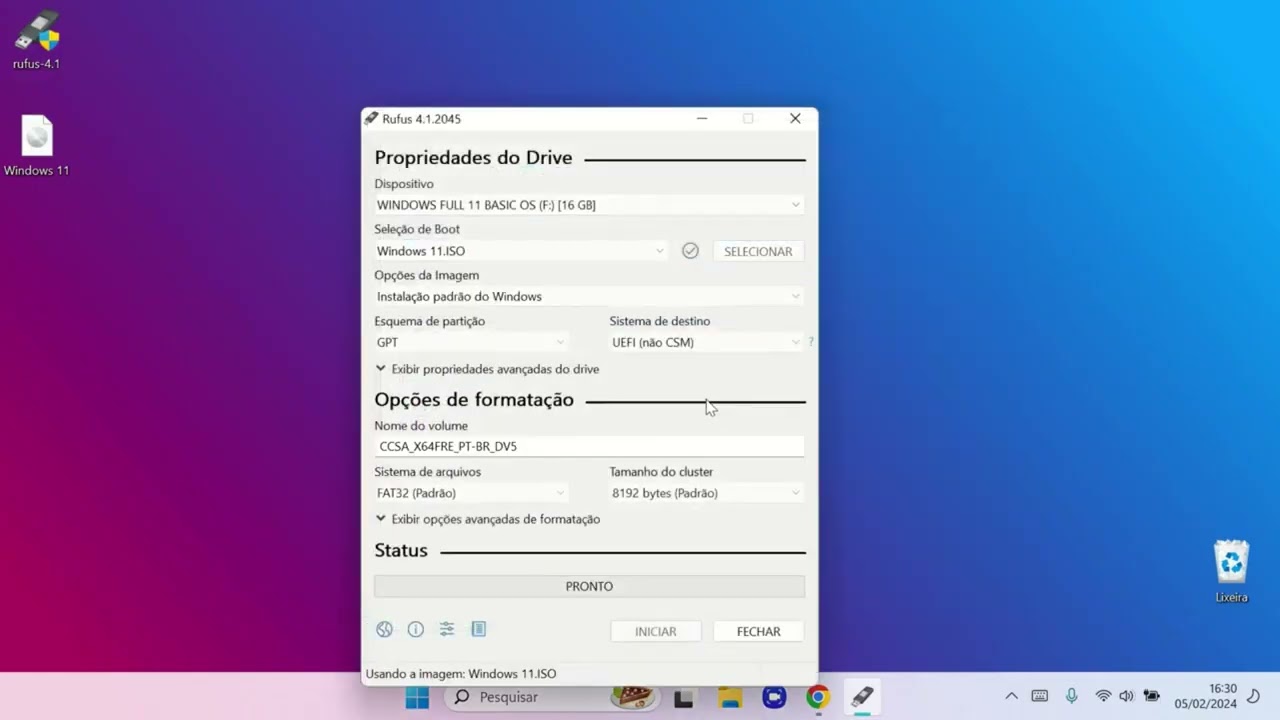Viewport: 1280px width, 720px height.
Task: Click the touch keyboard tray icon
Action: click(1040, 696)
